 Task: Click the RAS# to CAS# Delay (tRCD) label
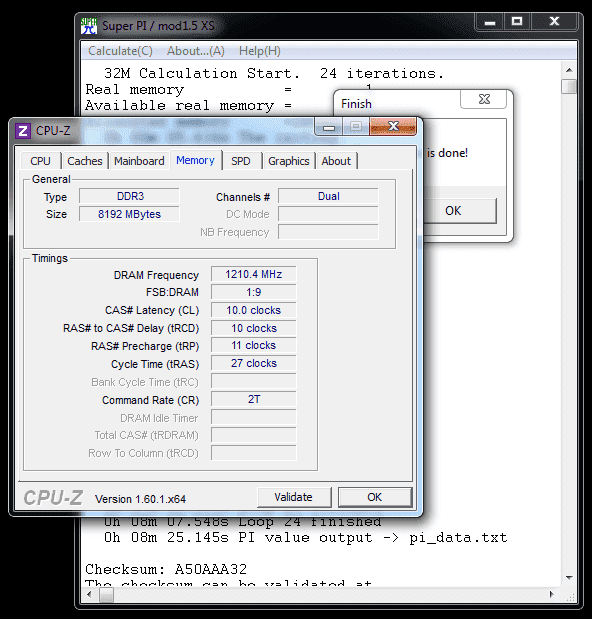(x=131, y=328)
